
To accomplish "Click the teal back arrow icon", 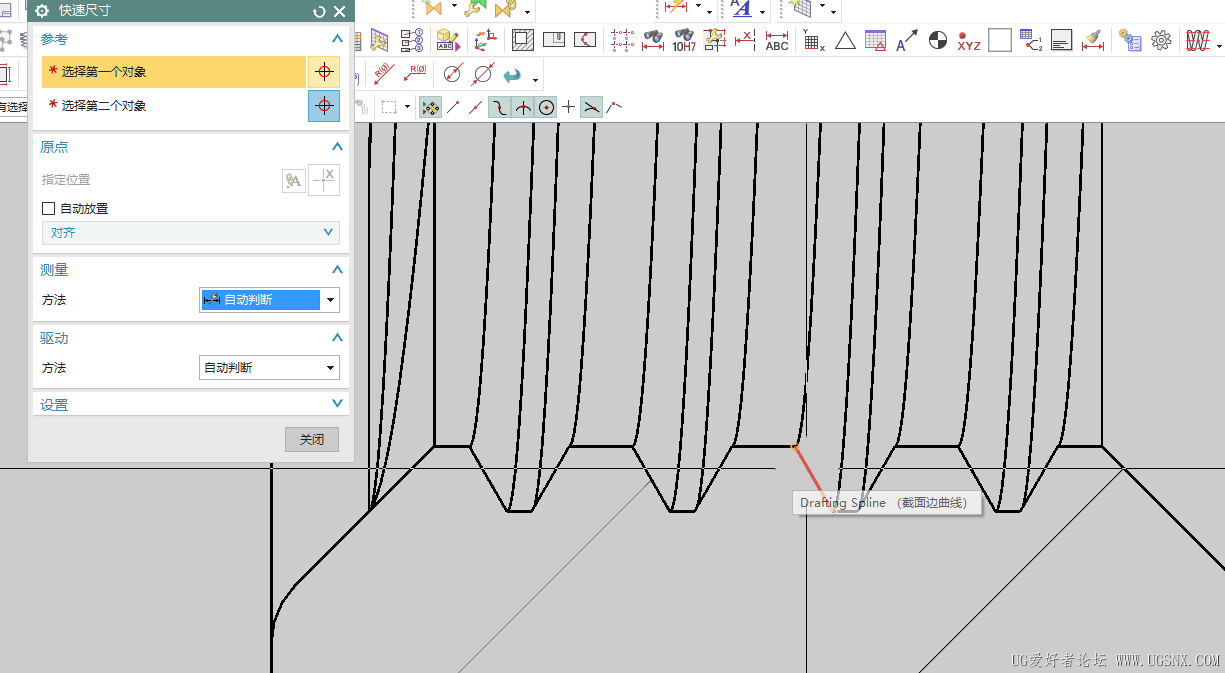I will [513, 74].
